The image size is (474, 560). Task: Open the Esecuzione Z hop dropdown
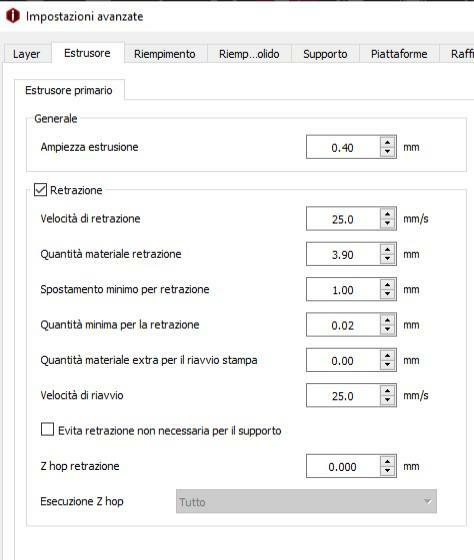(x=306, y=501)
